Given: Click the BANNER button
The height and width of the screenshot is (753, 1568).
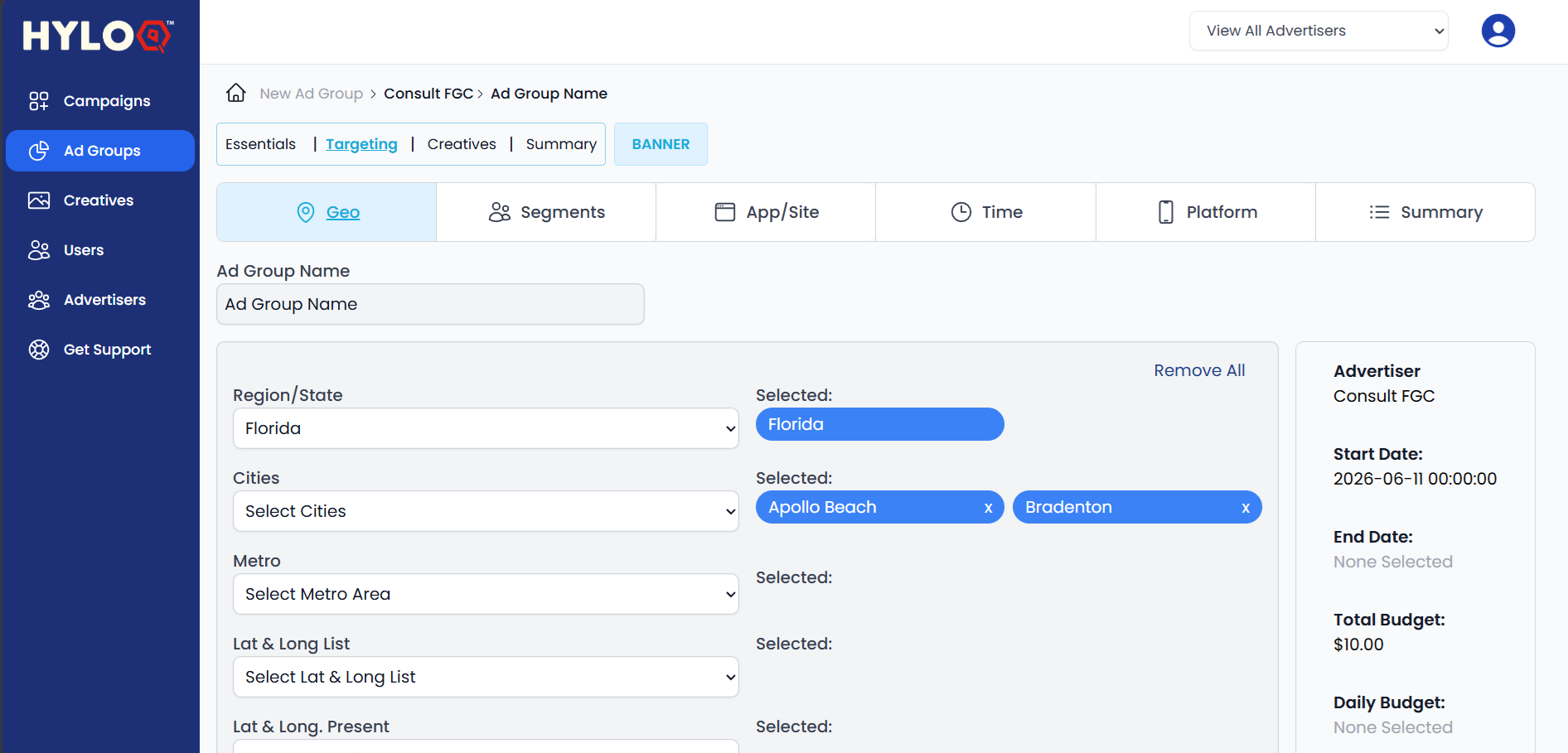Looking at the screenshot, I should (x=661, y=144).
